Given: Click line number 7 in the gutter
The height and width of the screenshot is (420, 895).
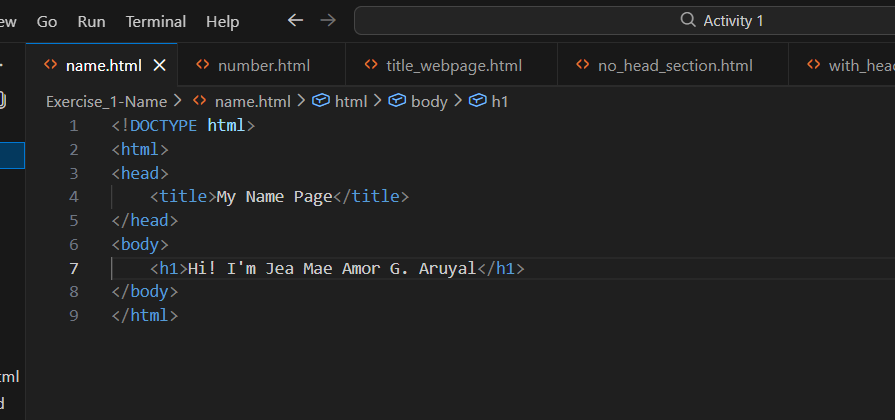Looking at the screenshot, I should click(x=74, y=268).
